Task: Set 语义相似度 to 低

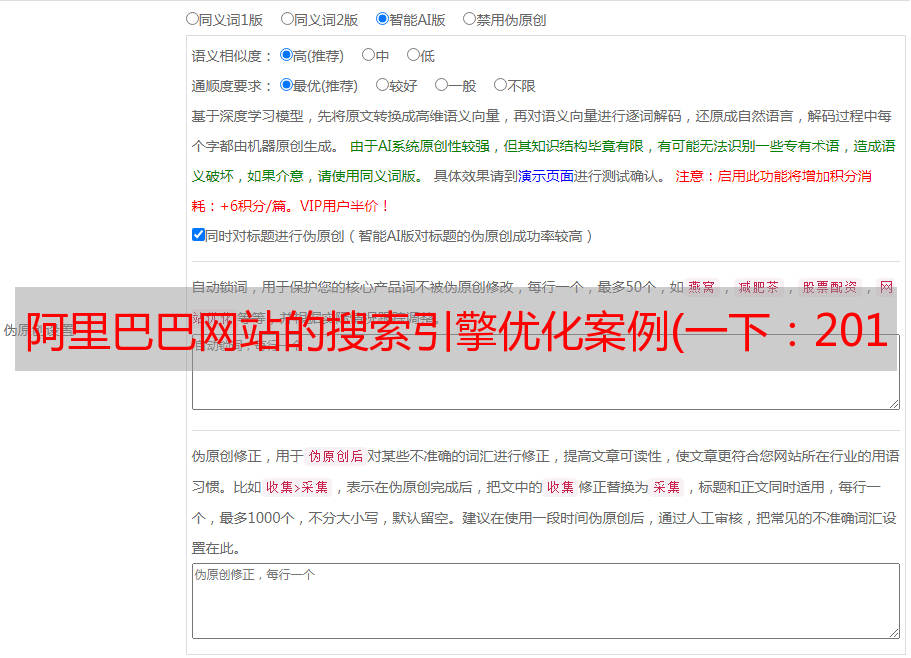Action: [413, 55]
